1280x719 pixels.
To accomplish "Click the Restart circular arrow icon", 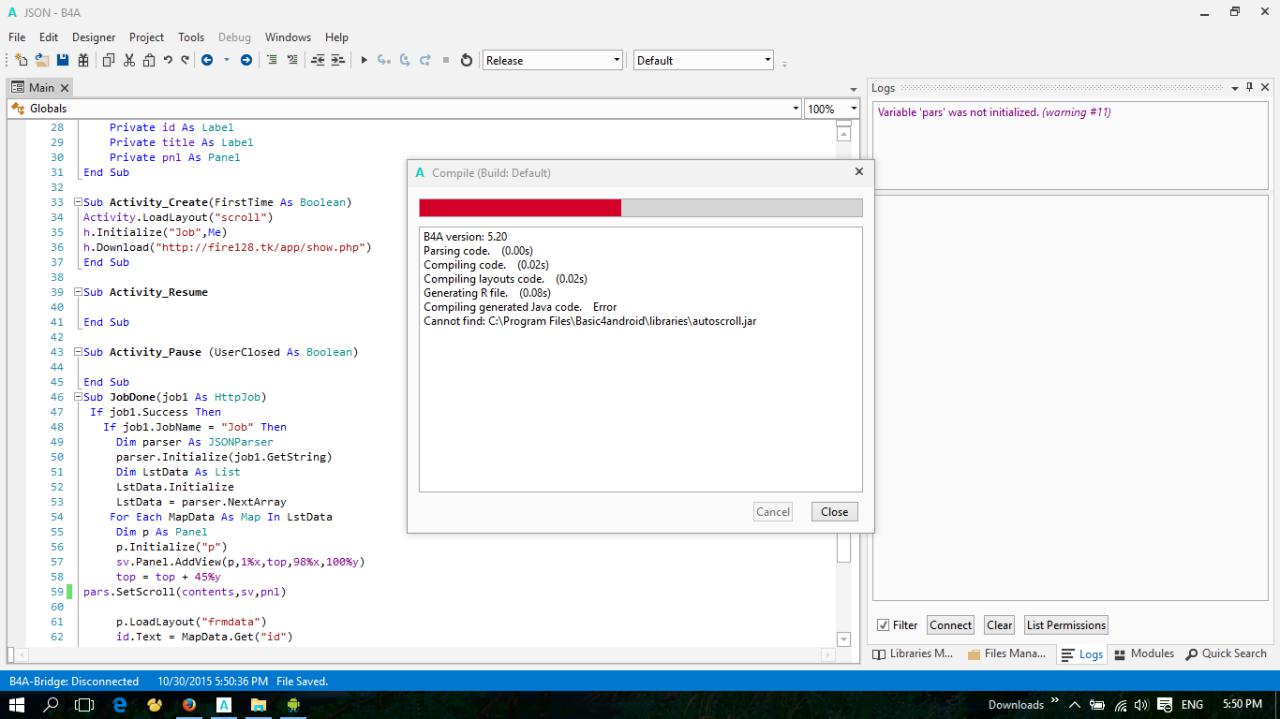I will coord(466,60).
